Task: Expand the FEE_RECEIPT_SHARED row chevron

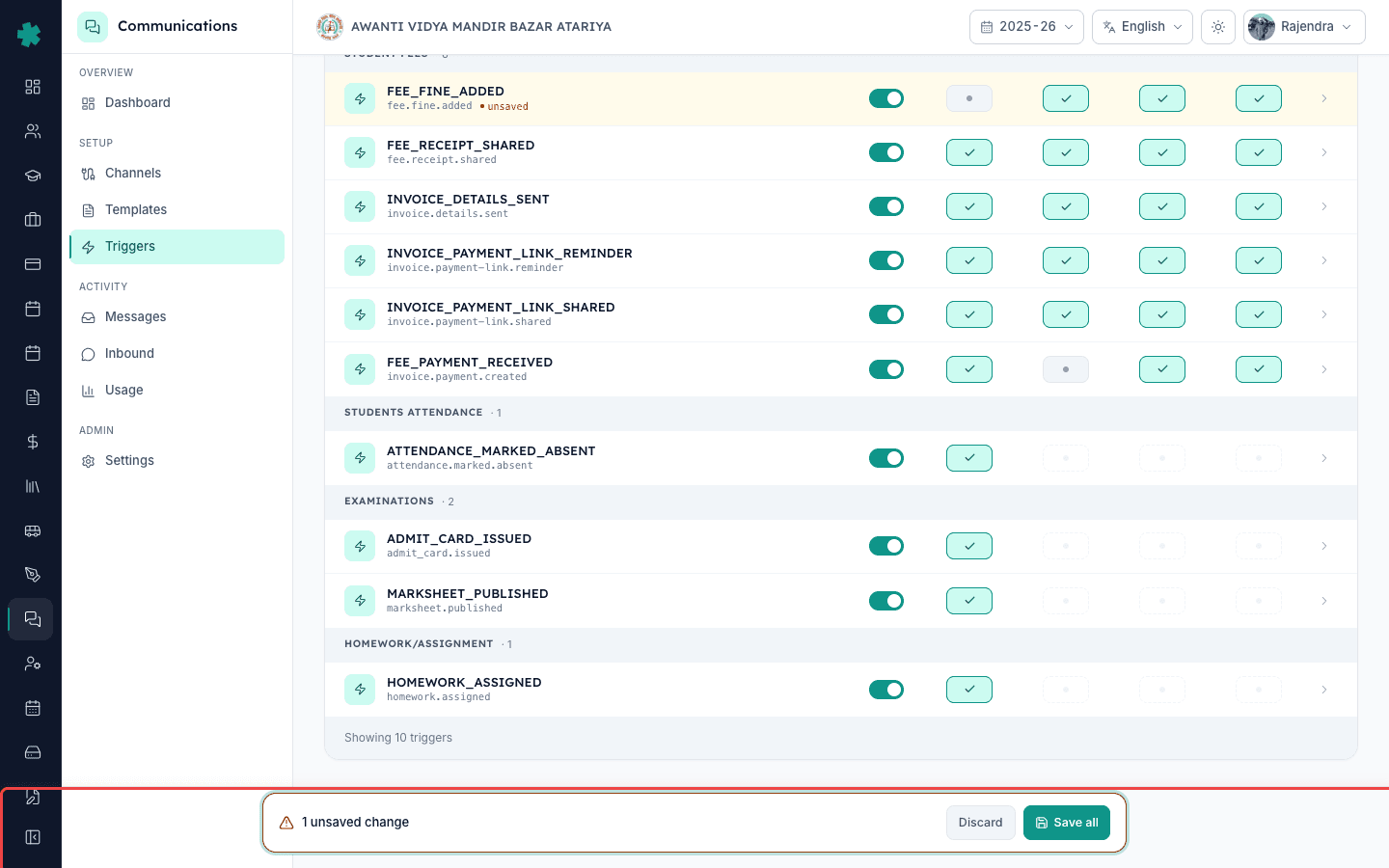Action: [1324, 152]
